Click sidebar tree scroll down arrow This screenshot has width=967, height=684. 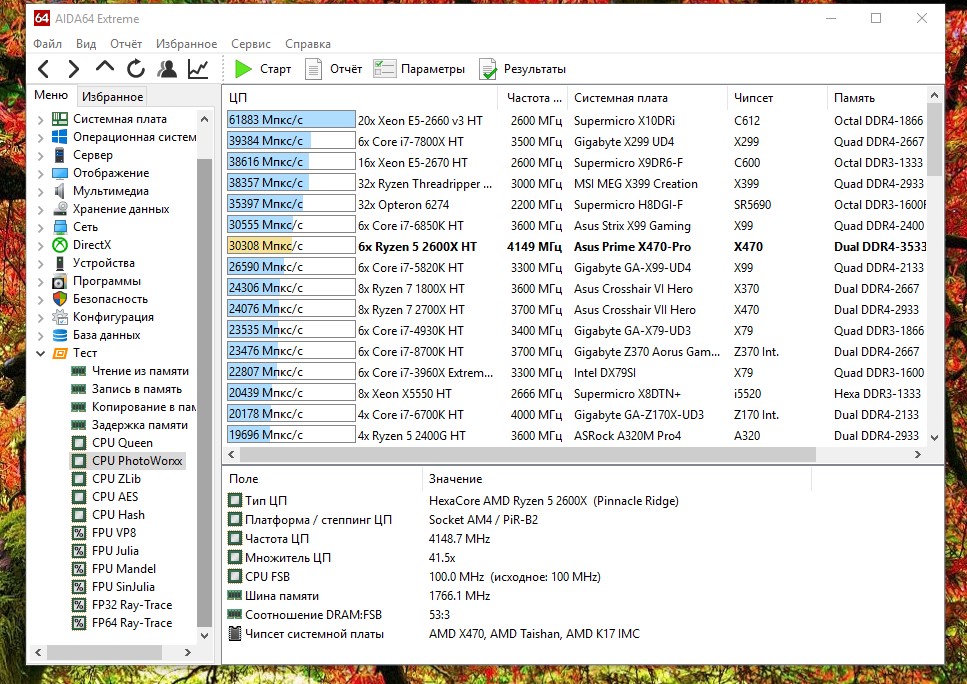(205, 635)
